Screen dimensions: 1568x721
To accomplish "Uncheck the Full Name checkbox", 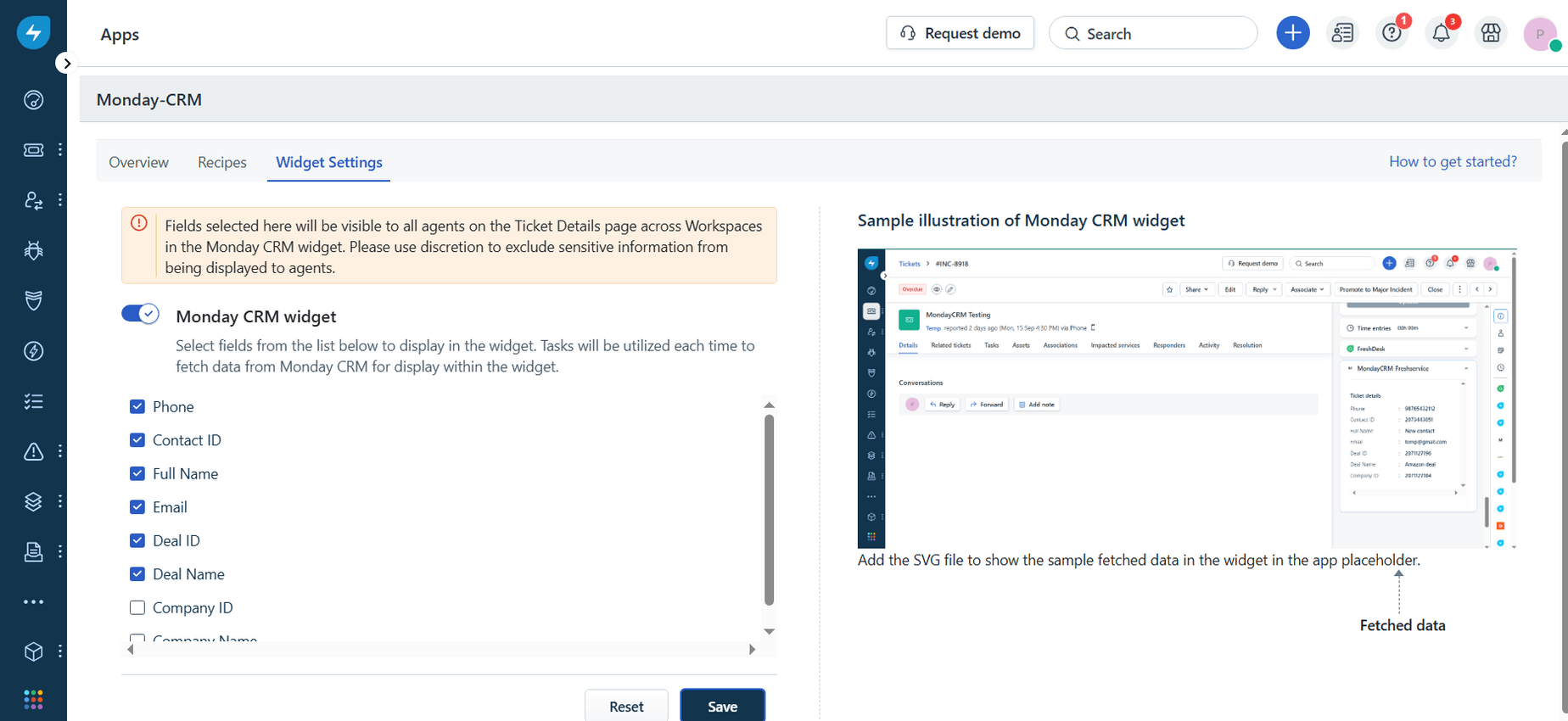I will coord(137,473).
